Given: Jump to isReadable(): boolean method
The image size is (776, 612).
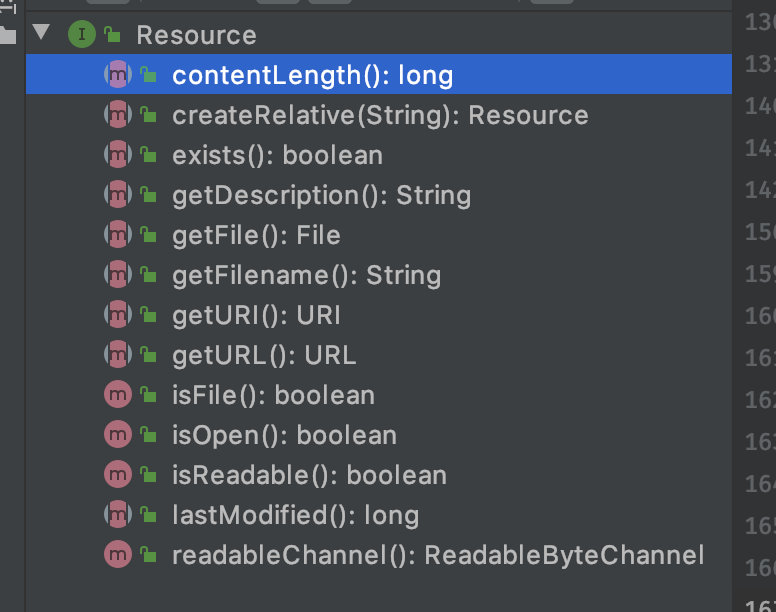Looking at the screenshot, I should pyautogui.click(x=309, y=475).
